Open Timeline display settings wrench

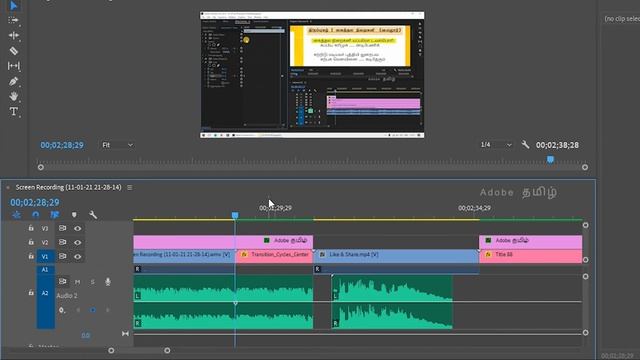(93, 215)
